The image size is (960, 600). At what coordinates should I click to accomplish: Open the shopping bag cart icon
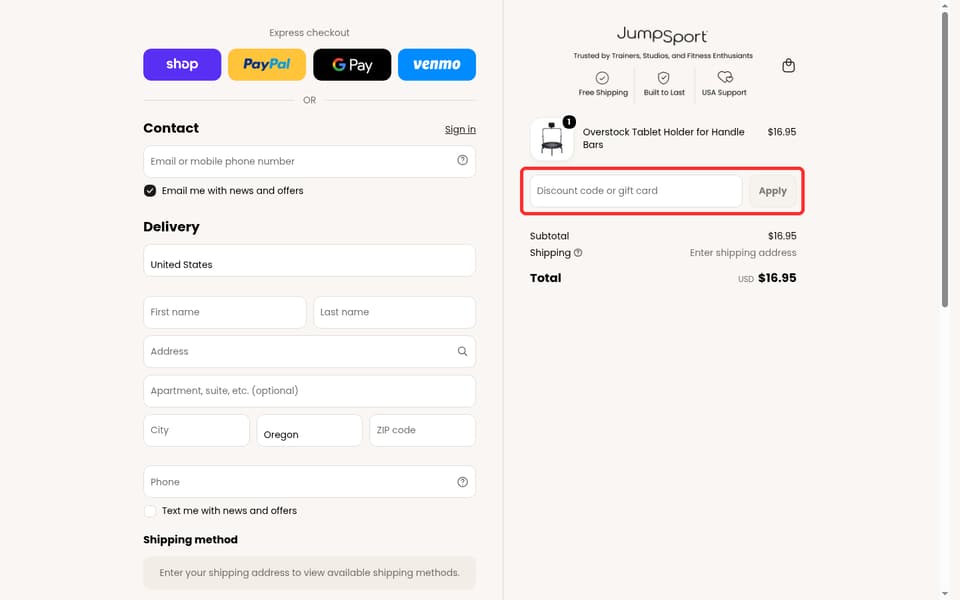(x=789, y=66)
